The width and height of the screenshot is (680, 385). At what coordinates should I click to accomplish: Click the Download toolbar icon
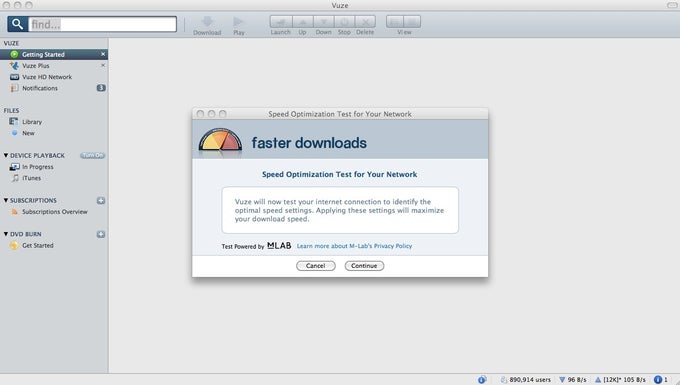(x=207, y=21)
